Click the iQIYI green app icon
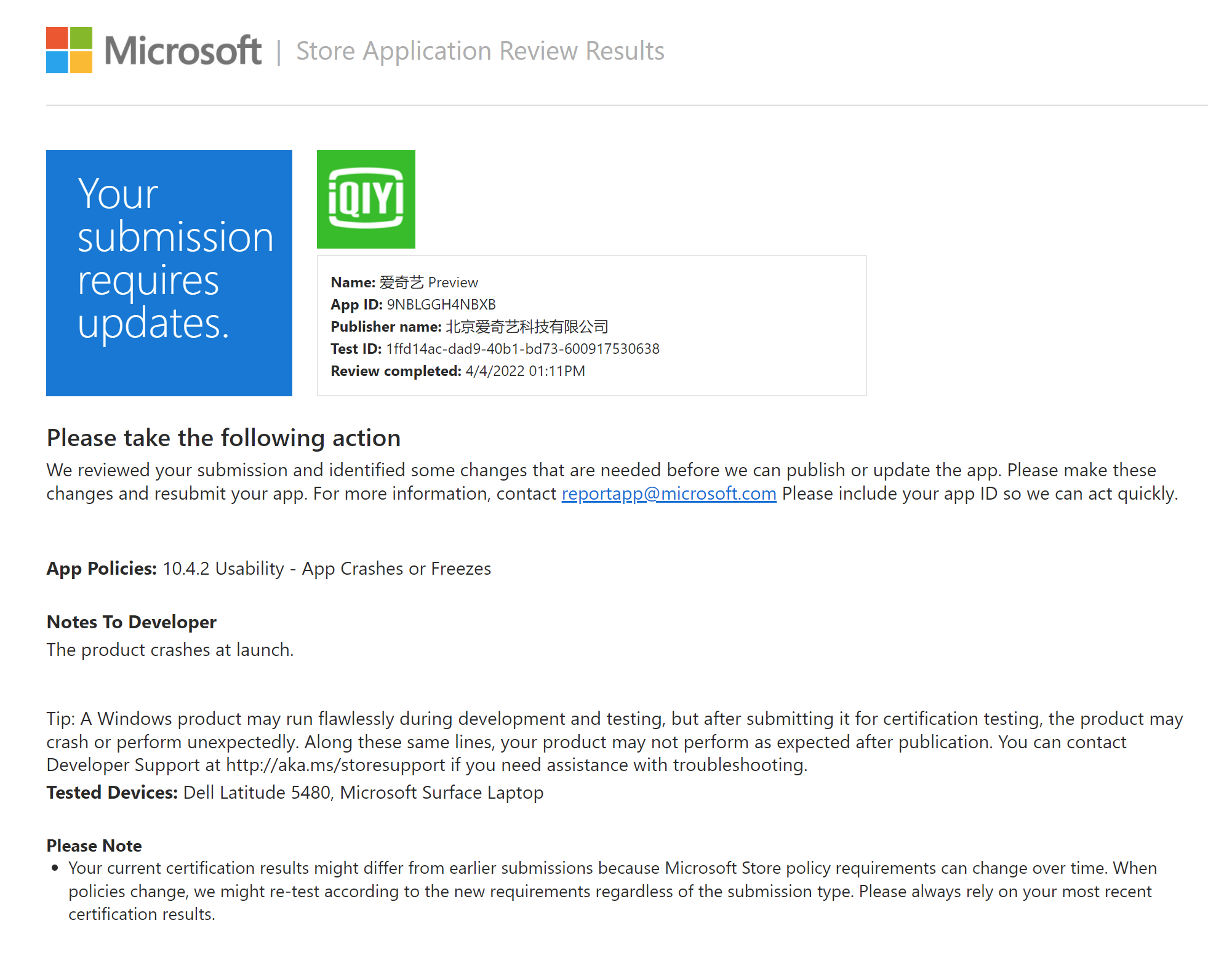The width and height of the screenshot is (1232, 963). click(x=366, y=199)
